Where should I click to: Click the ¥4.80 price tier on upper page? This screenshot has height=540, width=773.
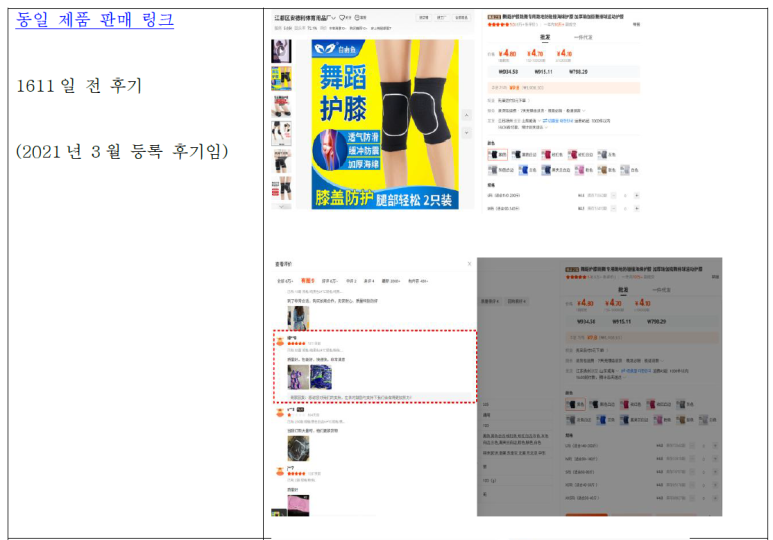(x=507, y=53)
